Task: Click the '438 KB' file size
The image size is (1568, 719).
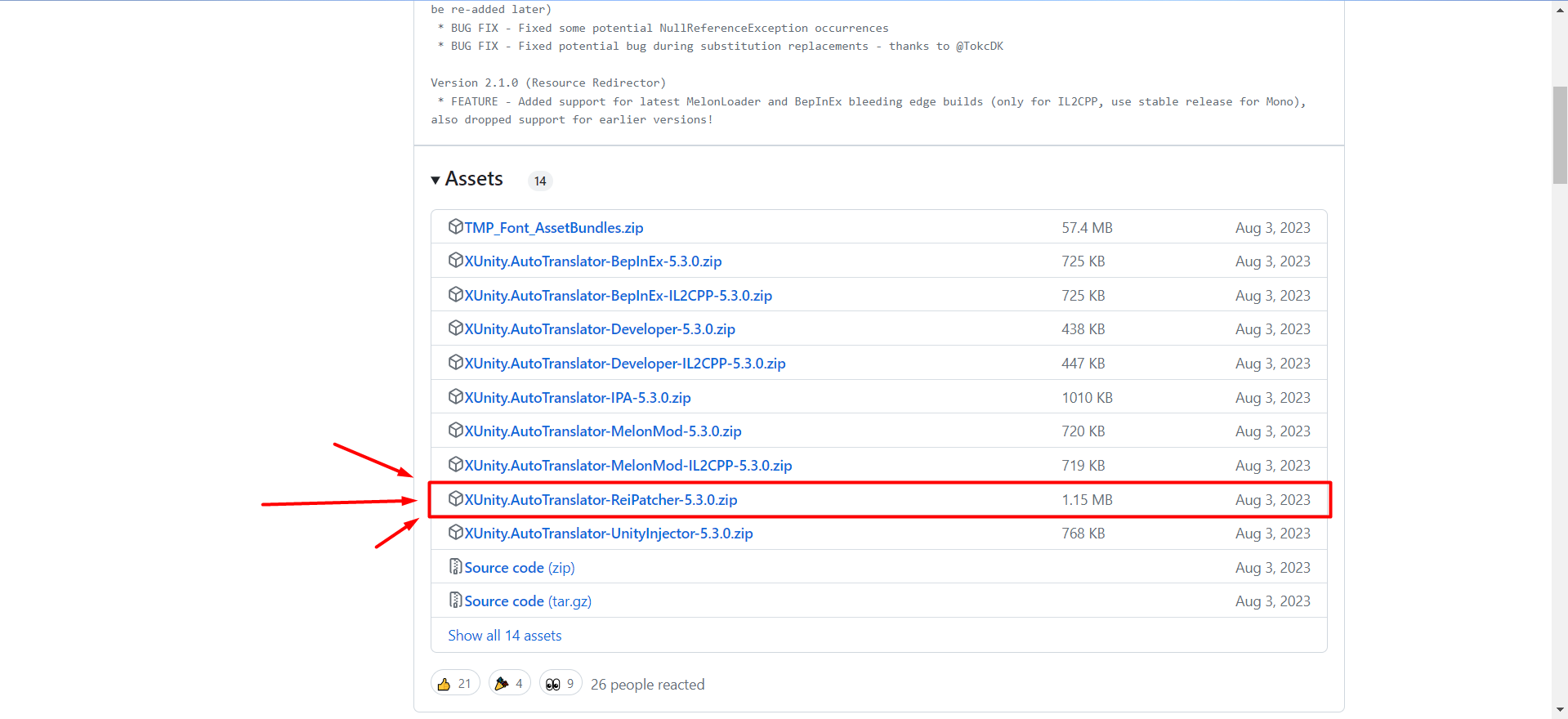Action: 1083,329
